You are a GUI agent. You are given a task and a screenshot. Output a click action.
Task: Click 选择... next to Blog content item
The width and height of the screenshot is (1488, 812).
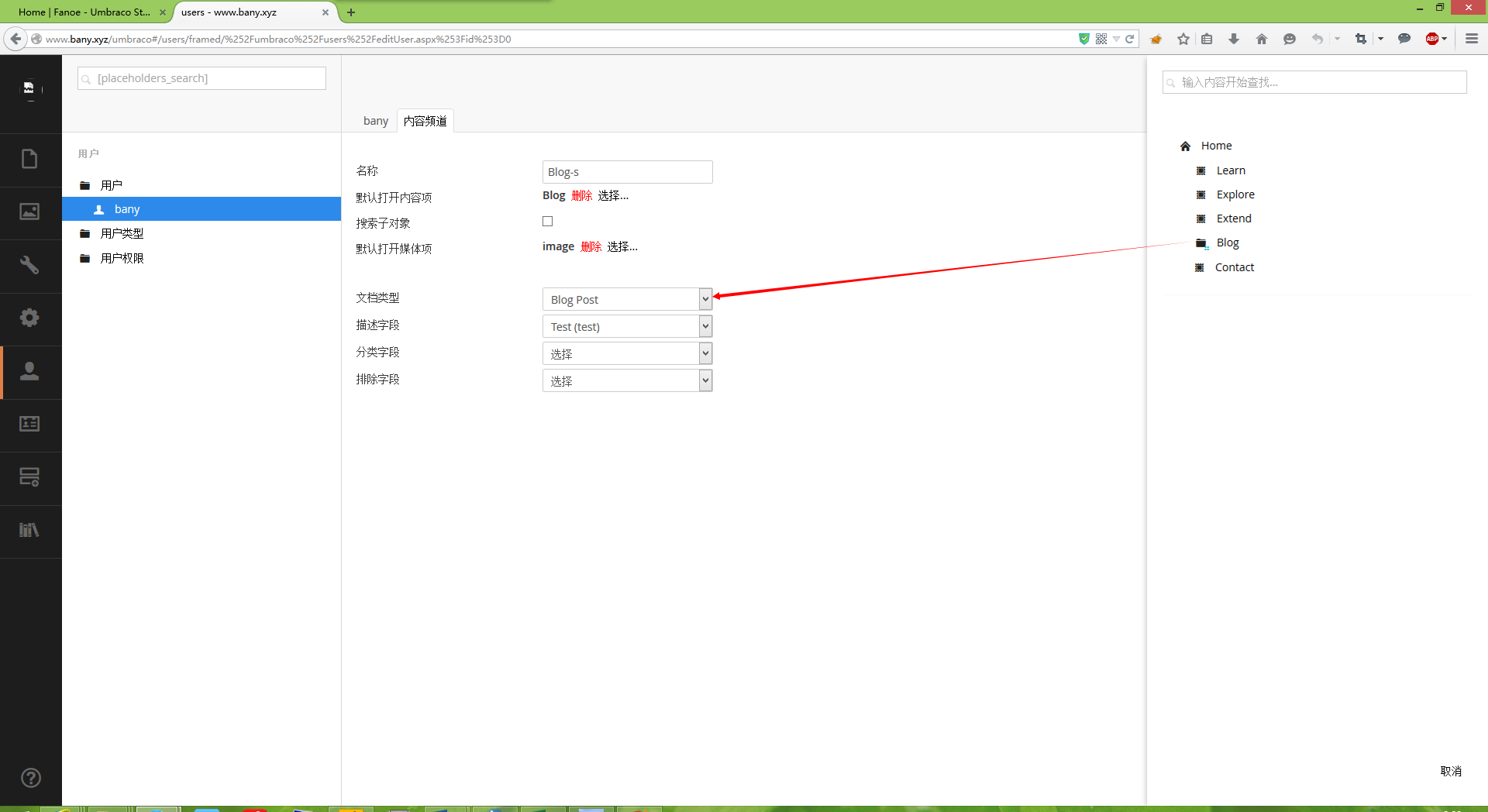pyautogui.click(x=613, y=195)
